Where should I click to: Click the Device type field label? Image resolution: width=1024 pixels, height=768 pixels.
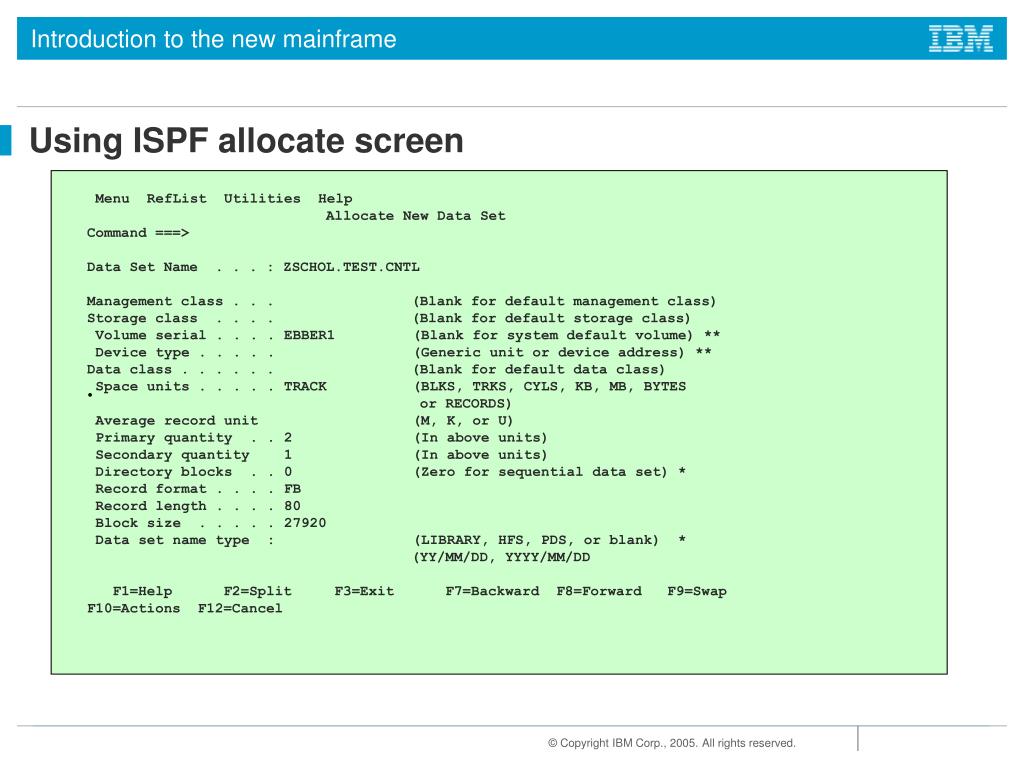(142, 353)
